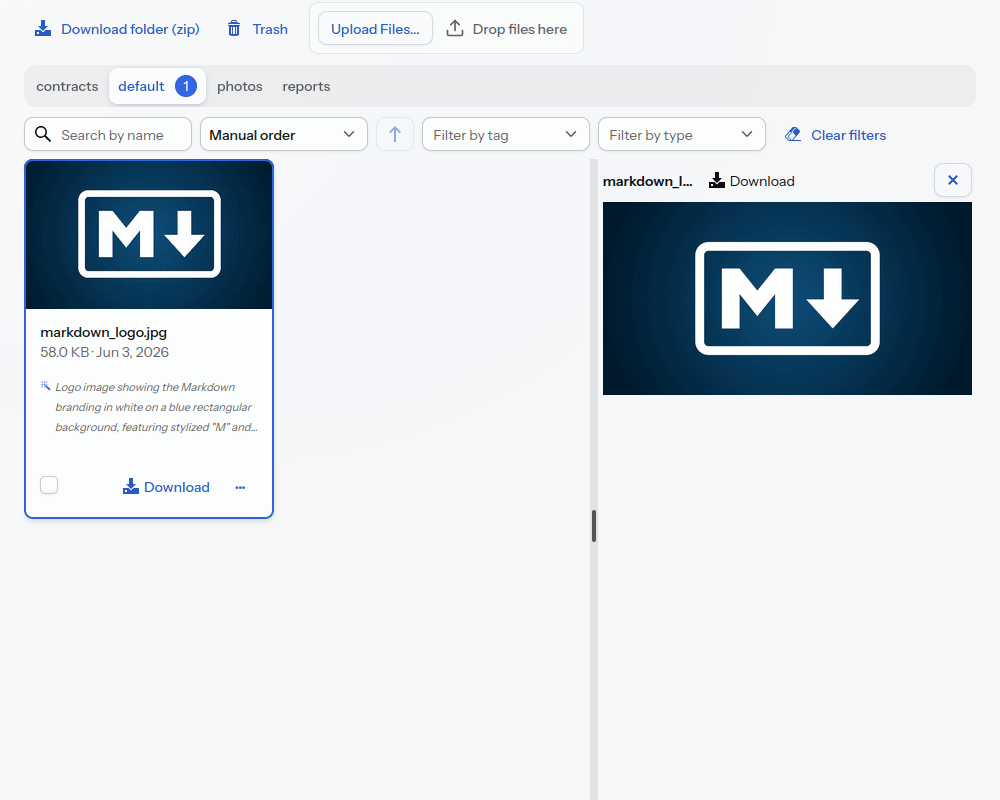Click the count badge on the default tab
This screenshot has height=800, width=1000.
tap(186, 86)
